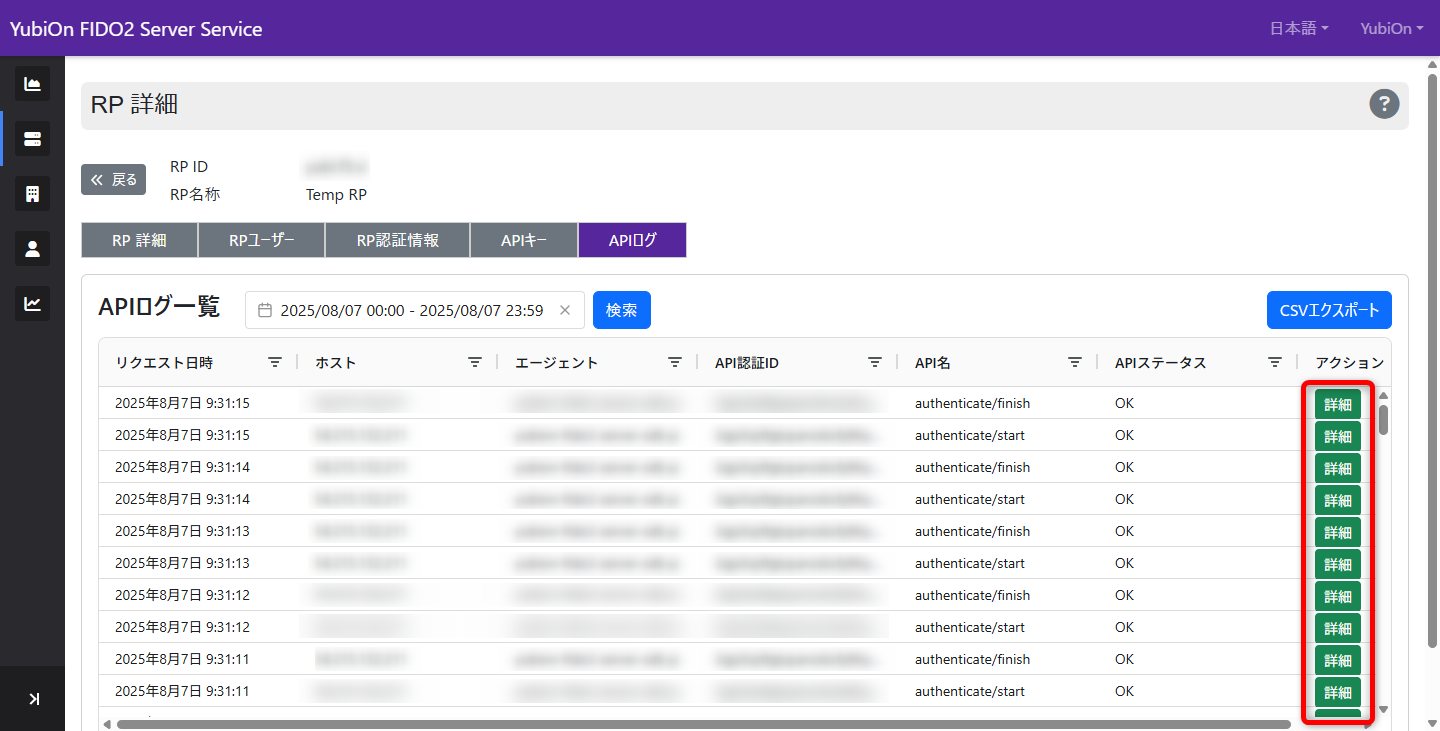Sort by ホスト column header
This screenshot has width=1440, height=731.
(x=335, y=362)
